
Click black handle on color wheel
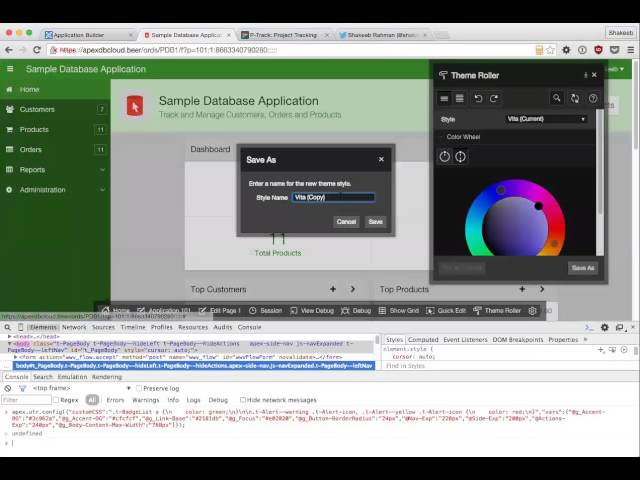[x=538, y=206]
